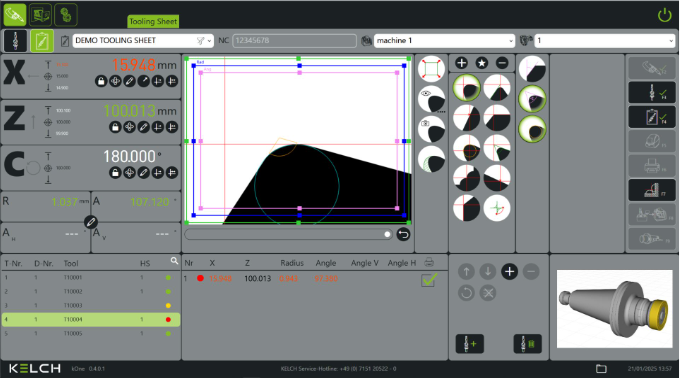
Task: Click the pencil between R and A fields
Action: click(91, 222)
